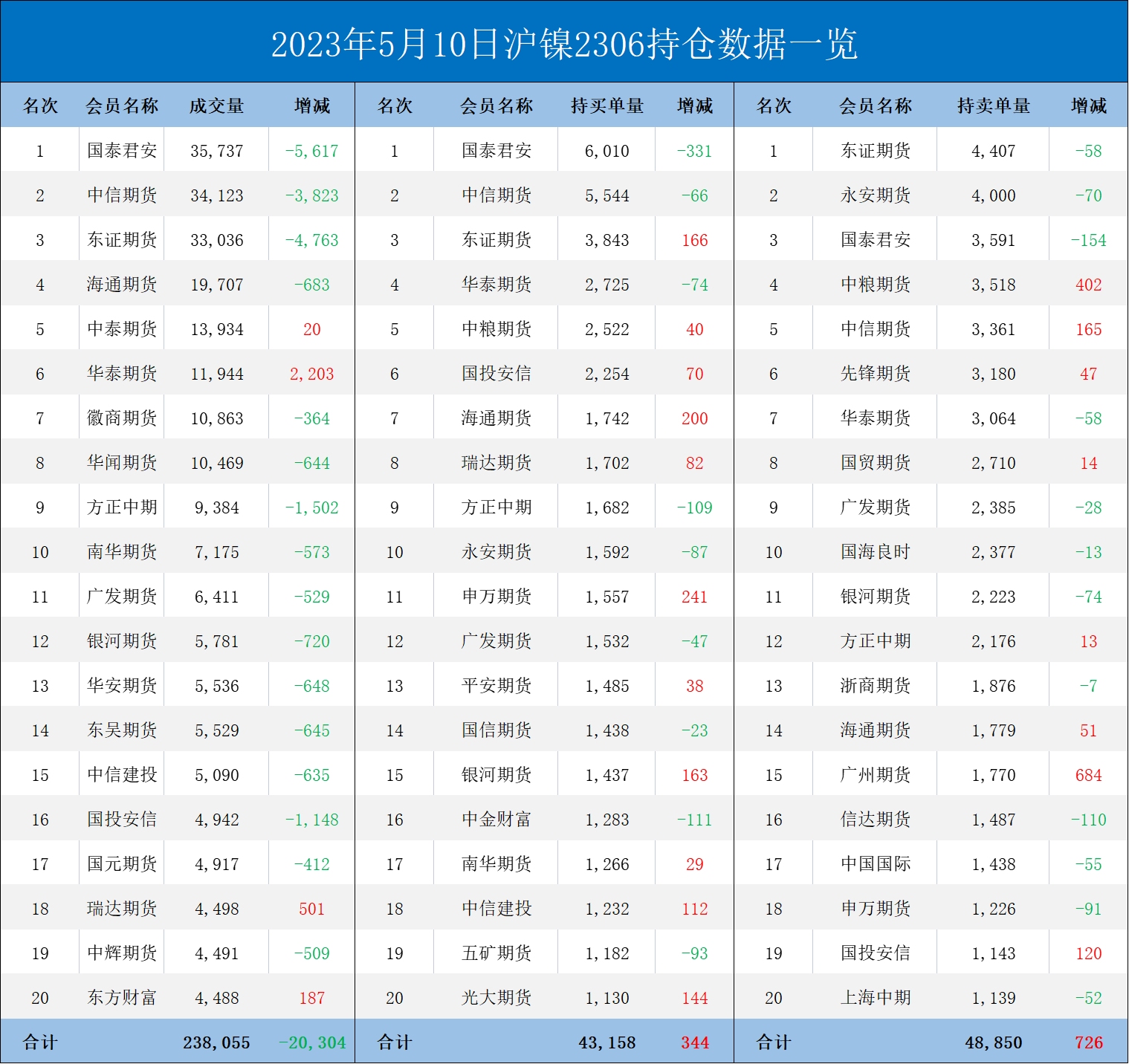This screenshot has width=1129, height=1064.
Task: Click the red change value 187
Action: pyautogui.click(x=311, y=998)
